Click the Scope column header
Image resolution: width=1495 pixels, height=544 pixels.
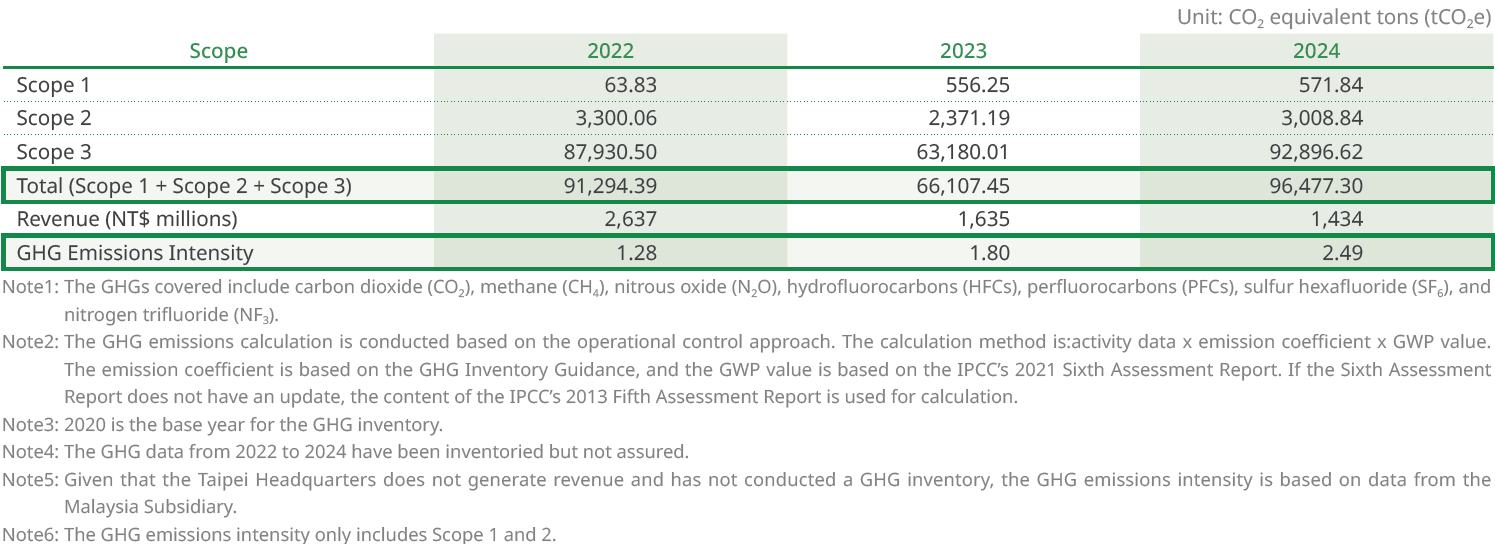click(x=218, y=51)
